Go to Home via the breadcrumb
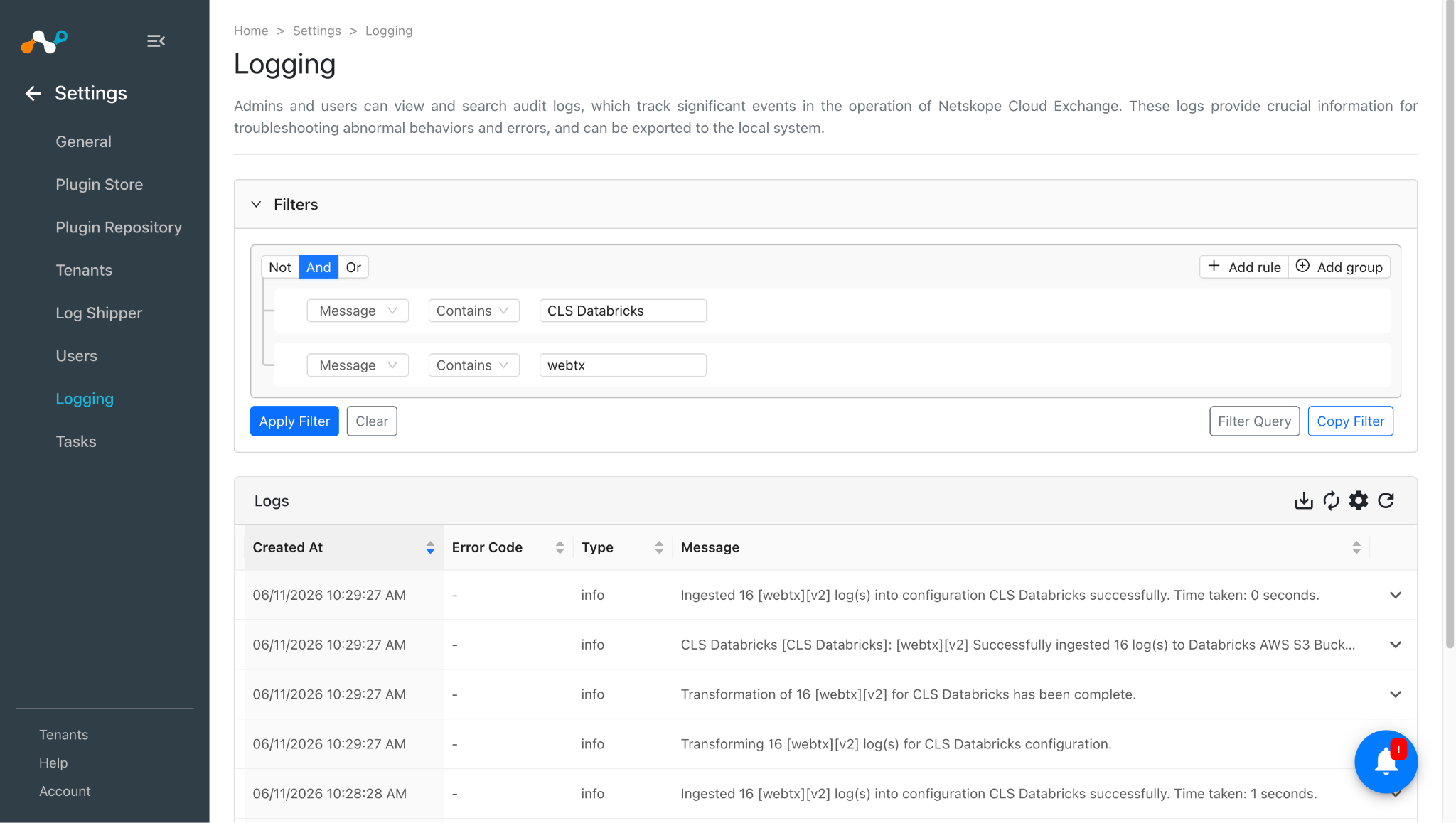 251,31
